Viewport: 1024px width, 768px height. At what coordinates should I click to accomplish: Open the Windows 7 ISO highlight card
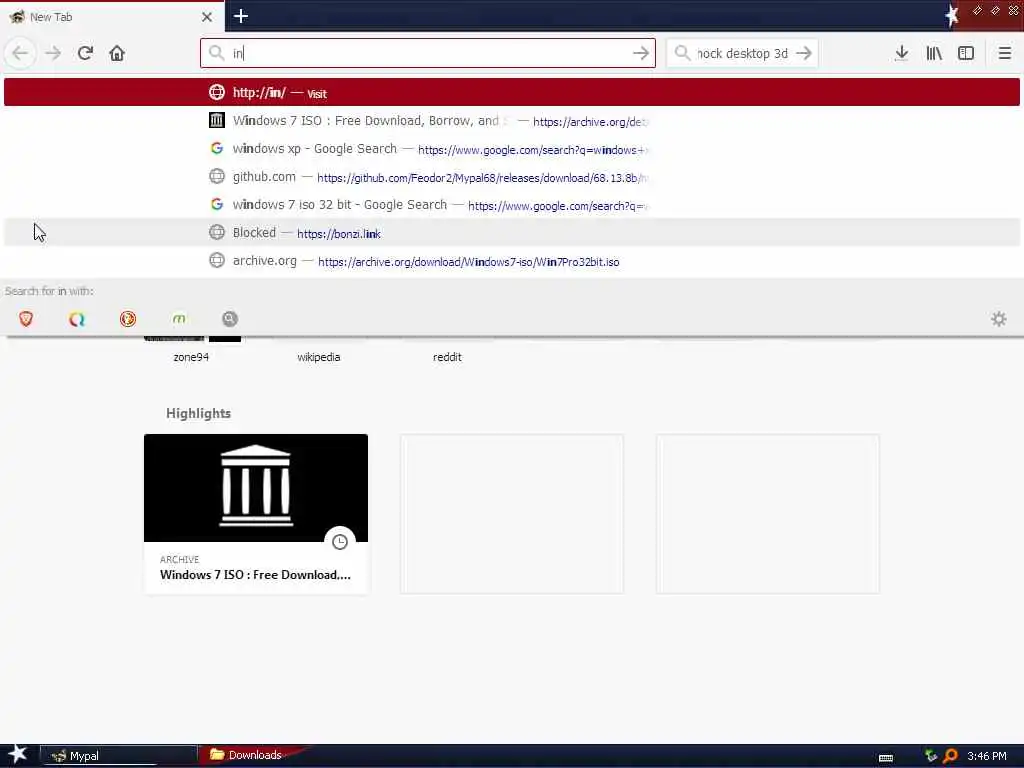click(256, 514)
